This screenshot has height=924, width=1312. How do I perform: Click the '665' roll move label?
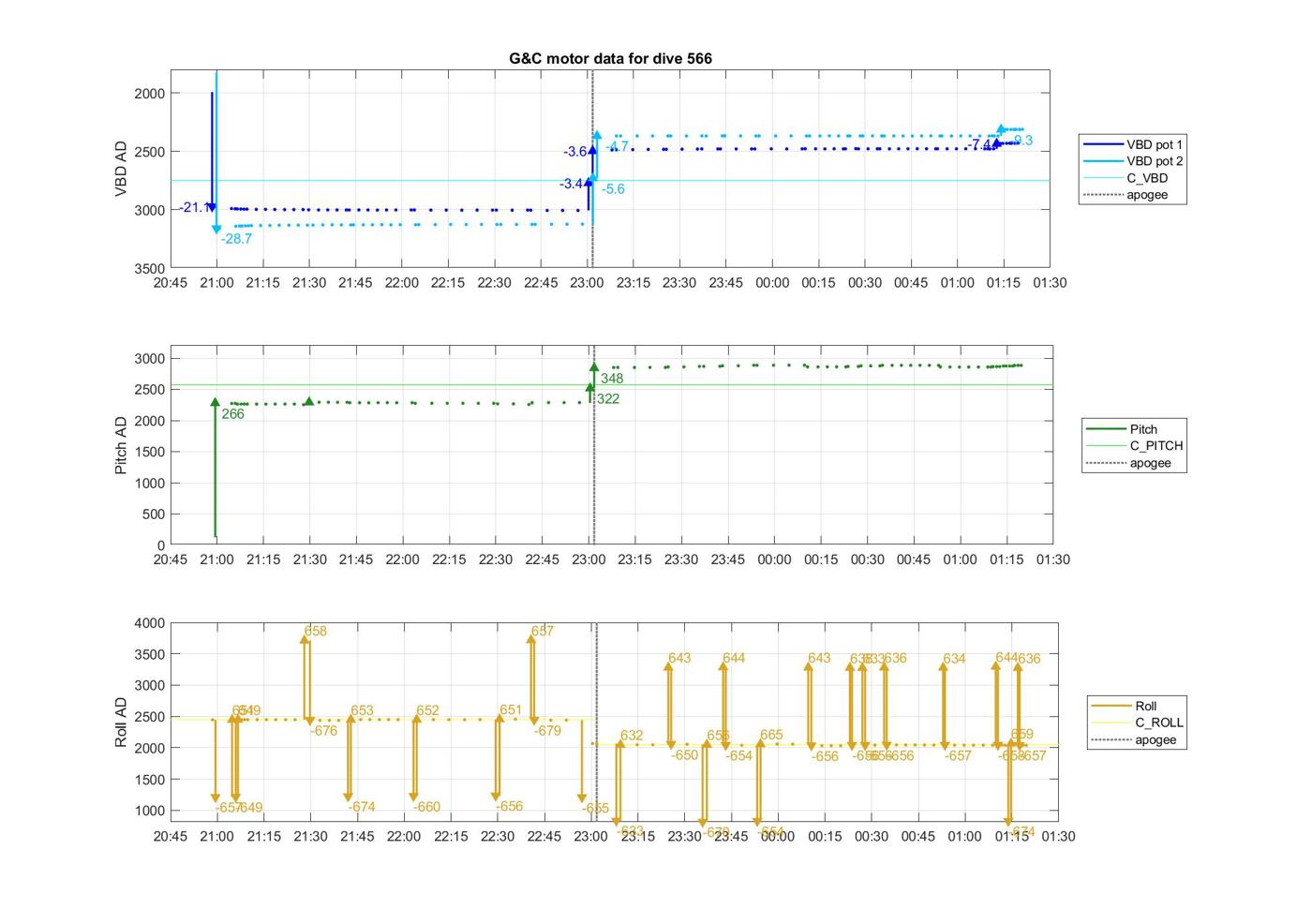point(771,735)
